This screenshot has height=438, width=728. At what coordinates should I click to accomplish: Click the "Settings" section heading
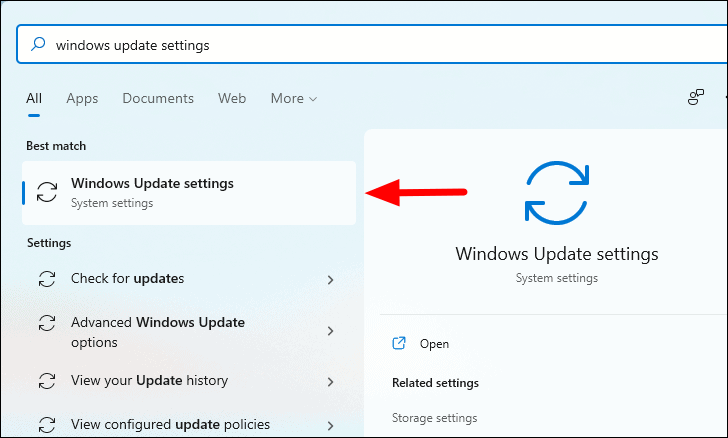[x=49, y=243]
